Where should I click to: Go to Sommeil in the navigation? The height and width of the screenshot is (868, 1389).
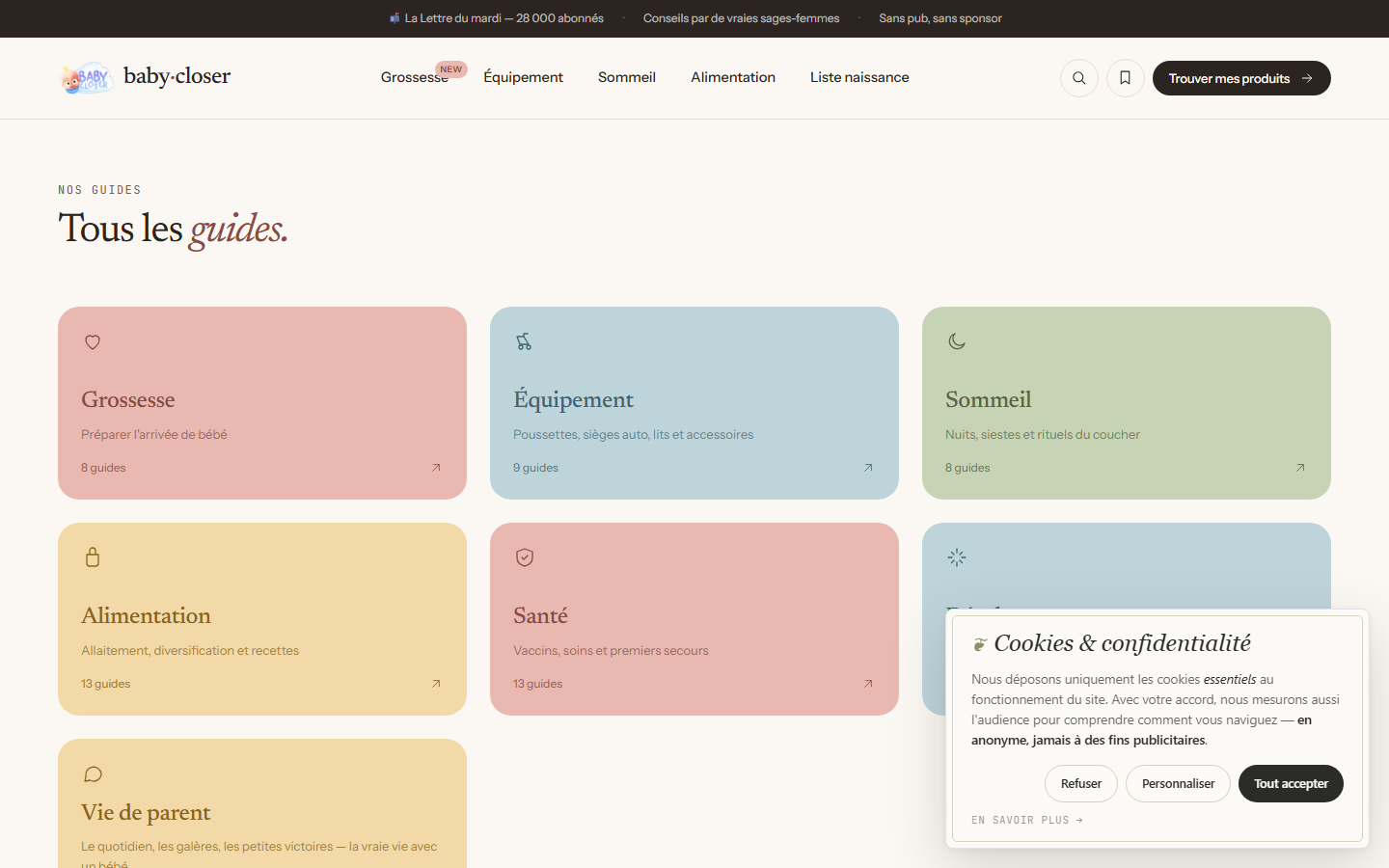627,77
